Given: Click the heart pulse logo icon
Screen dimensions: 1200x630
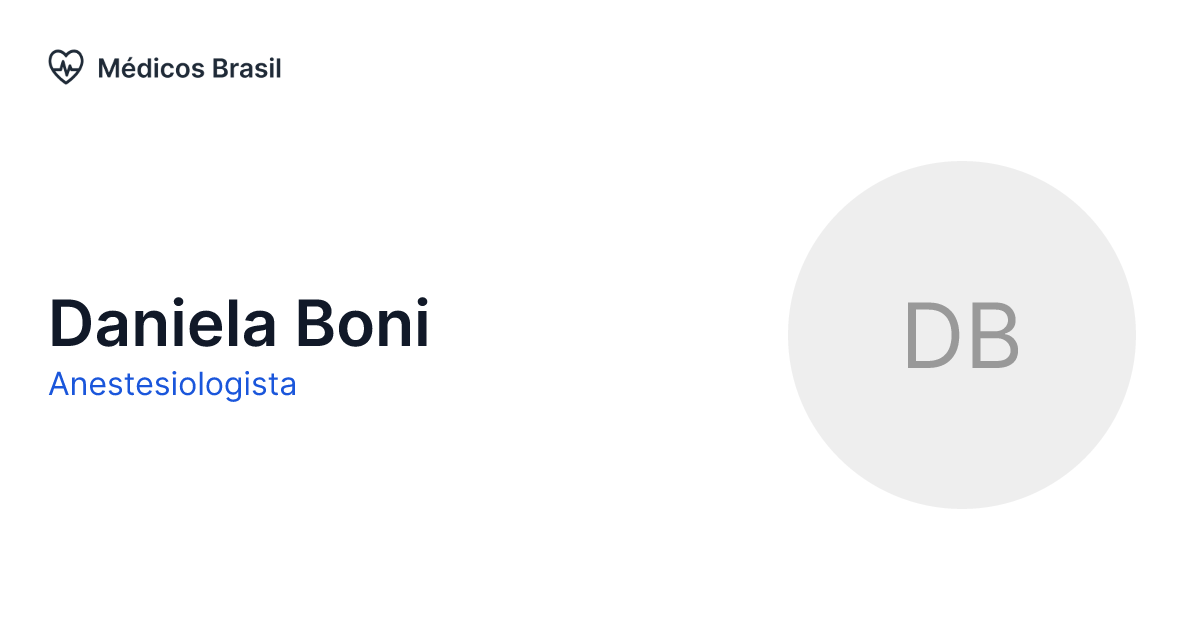Looking at the screenshot, I should pyautogui.click(x=65, y=68).
